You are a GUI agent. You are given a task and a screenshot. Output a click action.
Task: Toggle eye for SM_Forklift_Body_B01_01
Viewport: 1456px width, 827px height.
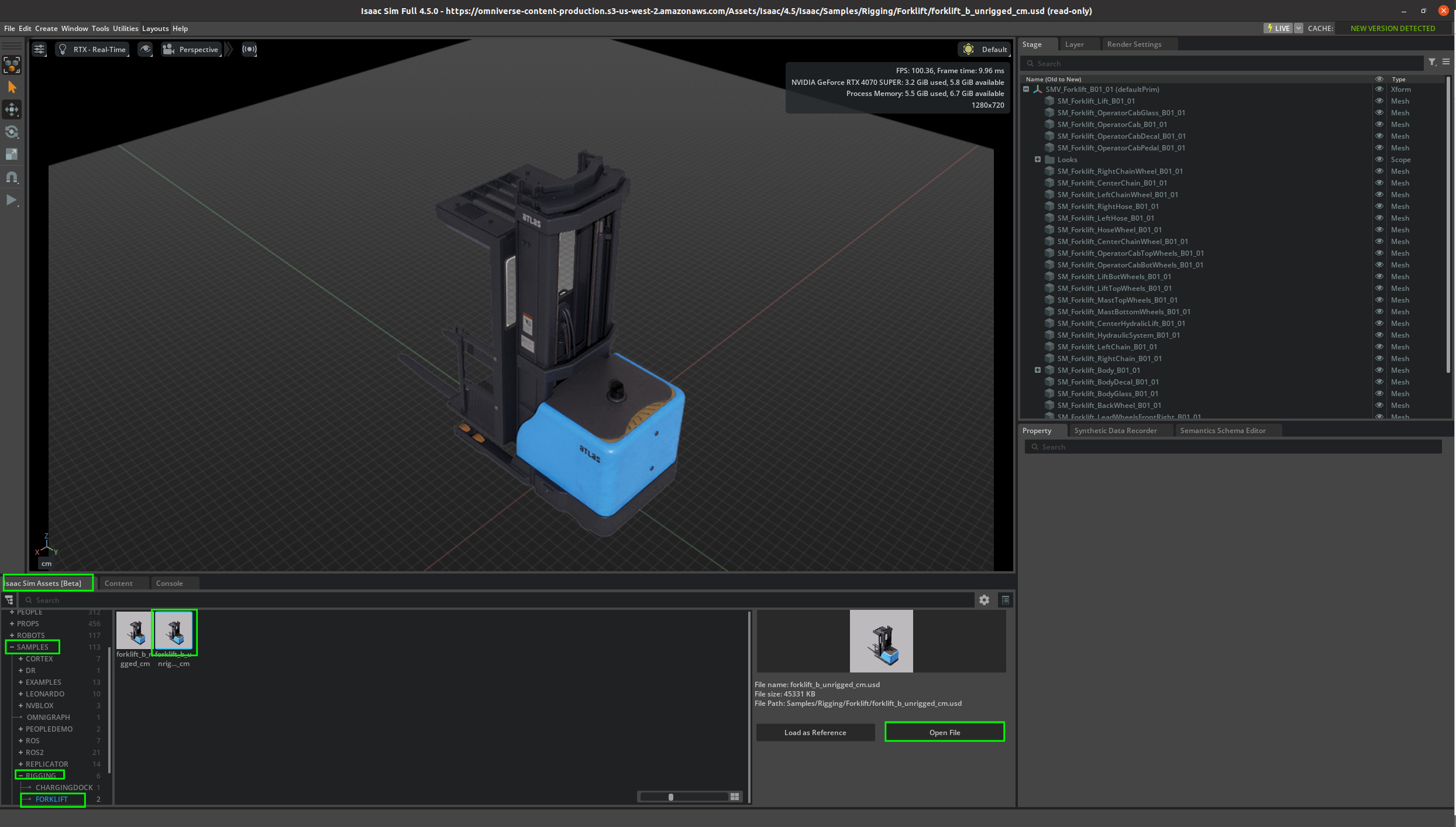tap(1379, 370)
